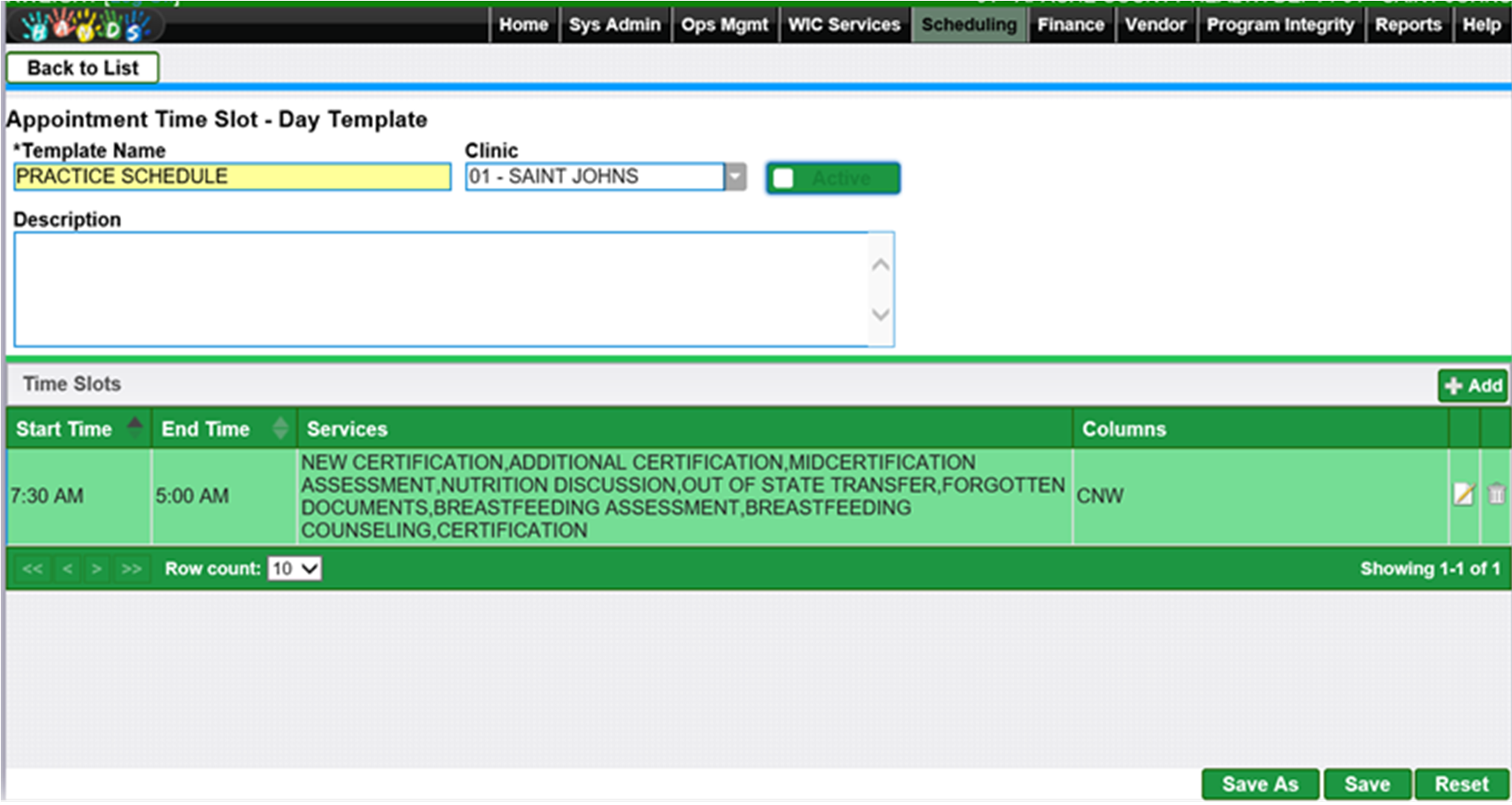Click the Back to List button
1512x805 pixels.
click(83, 68)
